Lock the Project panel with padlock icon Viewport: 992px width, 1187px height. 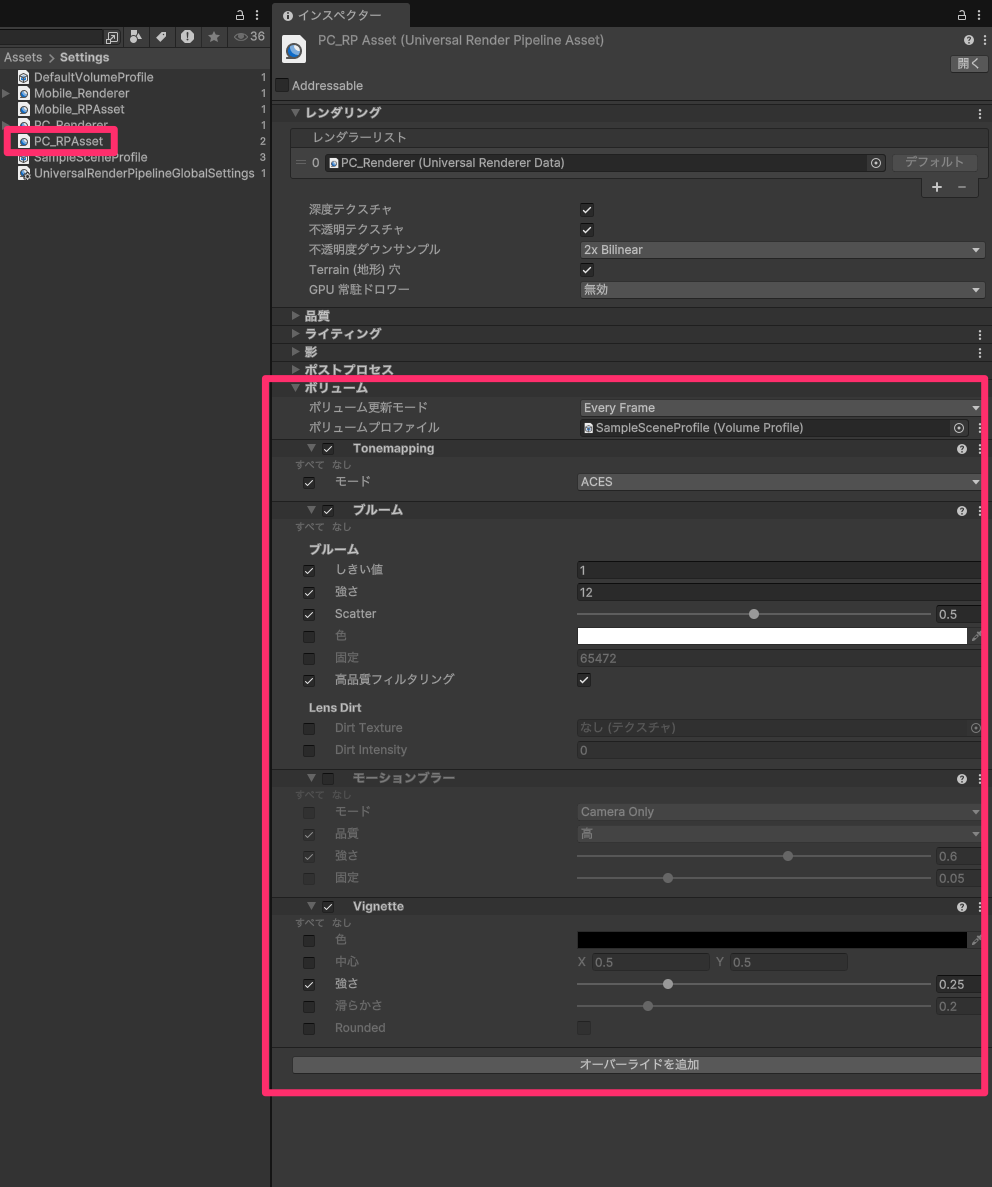click(x=239, y=14)
